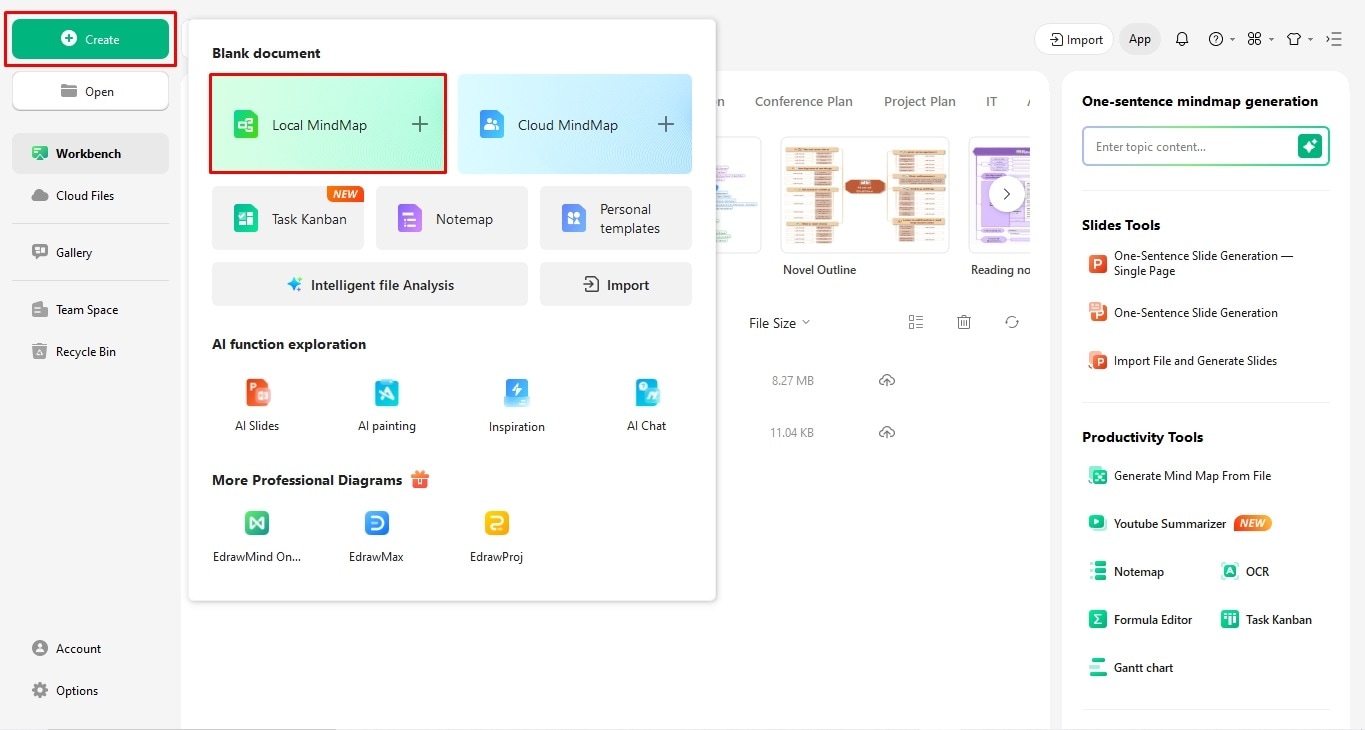Viewport: 1365px width, 730px height.
Task: Open the Novel Outline template thumbnail
Action: 864,194
